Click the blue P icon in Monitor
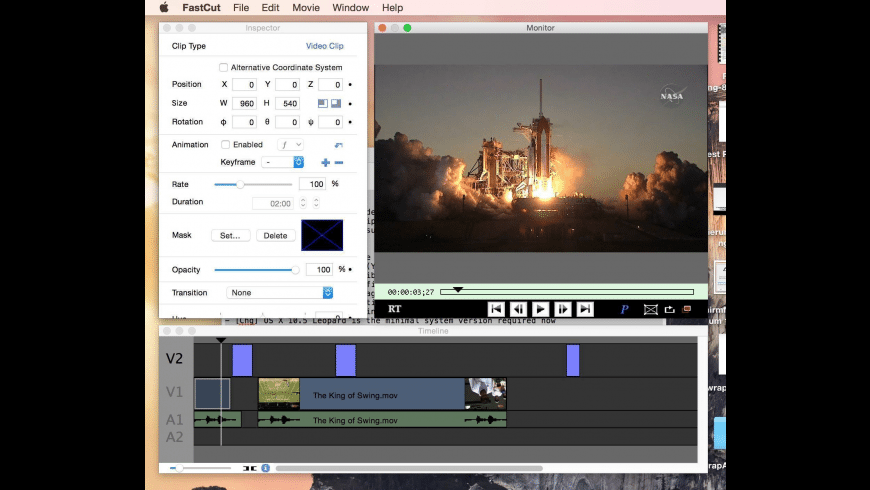 click(624, 309)
